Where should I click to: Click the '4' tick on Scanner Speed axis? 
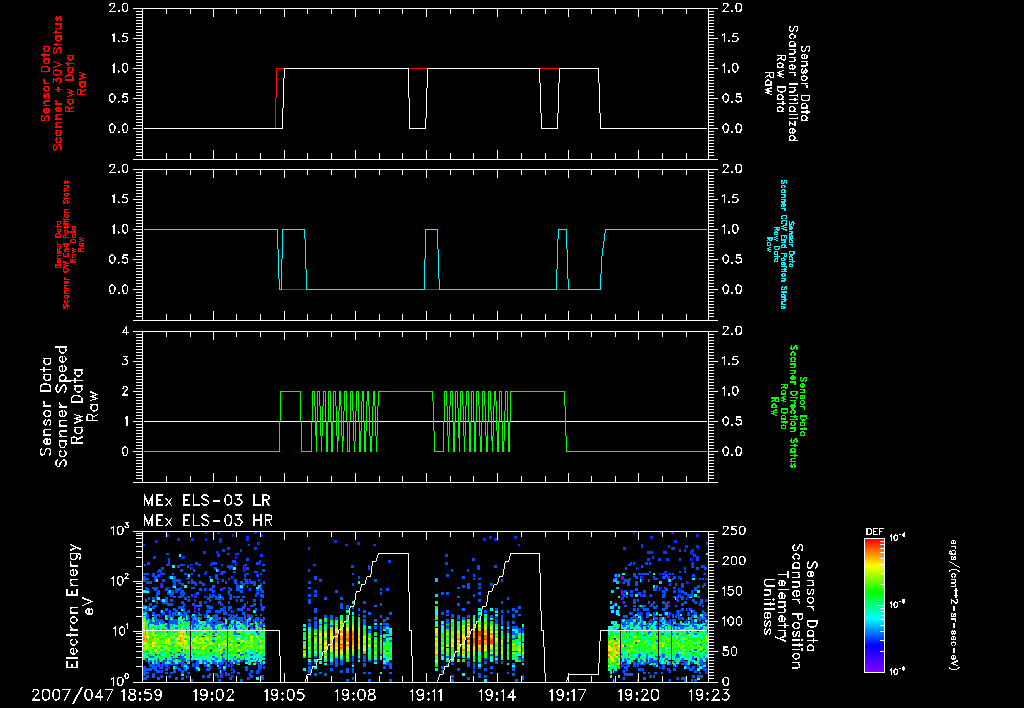[125, 331]
